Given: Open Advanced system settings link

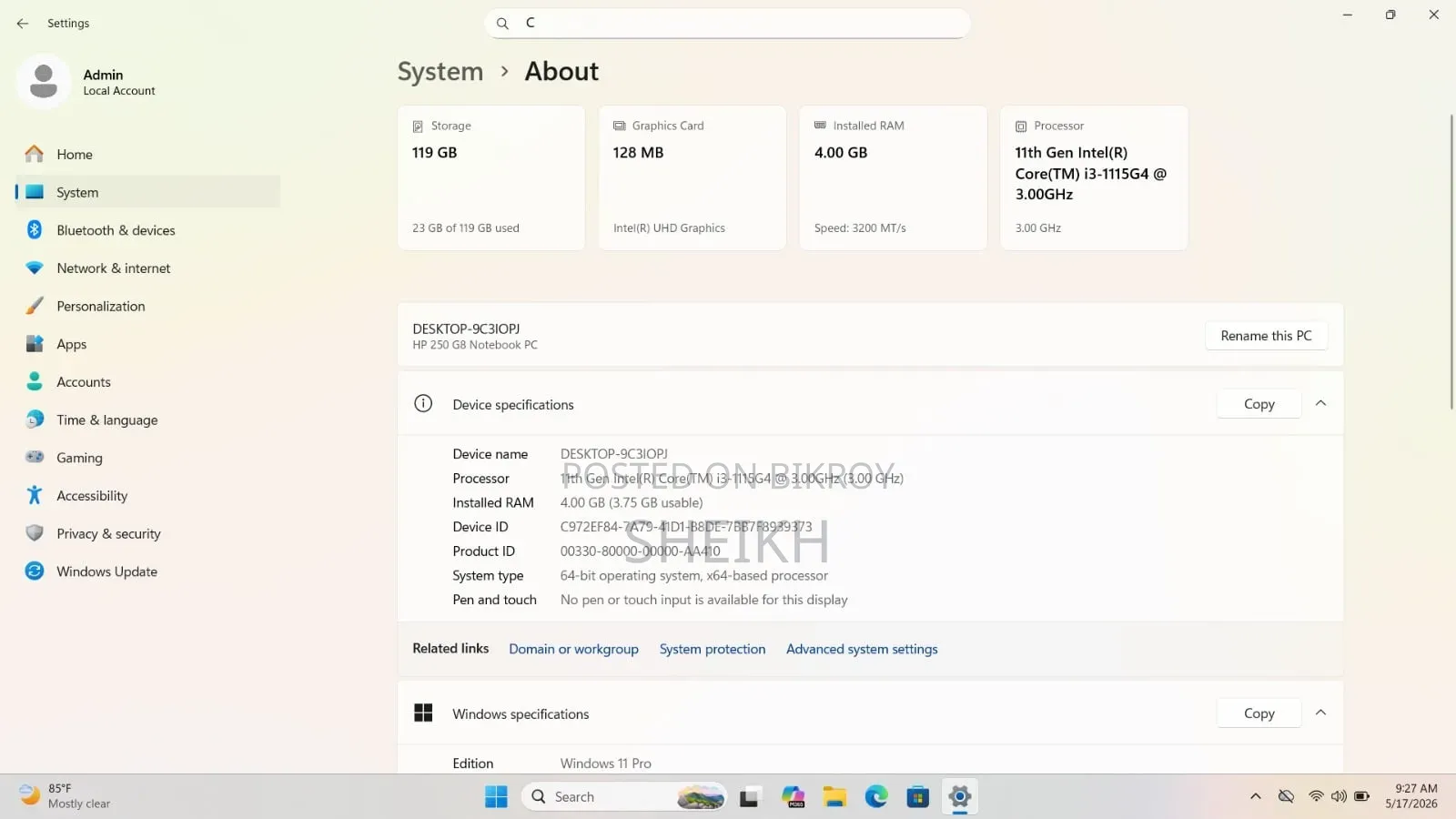Looking at the screenshot, I should (862, 649).
